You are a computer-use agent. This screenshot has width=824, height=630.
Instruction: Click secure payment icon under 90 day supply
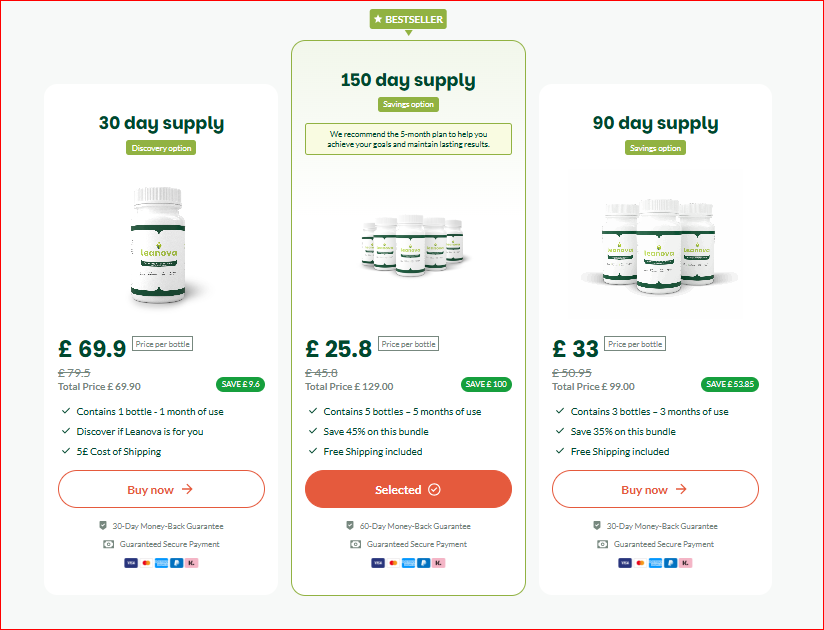(603, 544)
